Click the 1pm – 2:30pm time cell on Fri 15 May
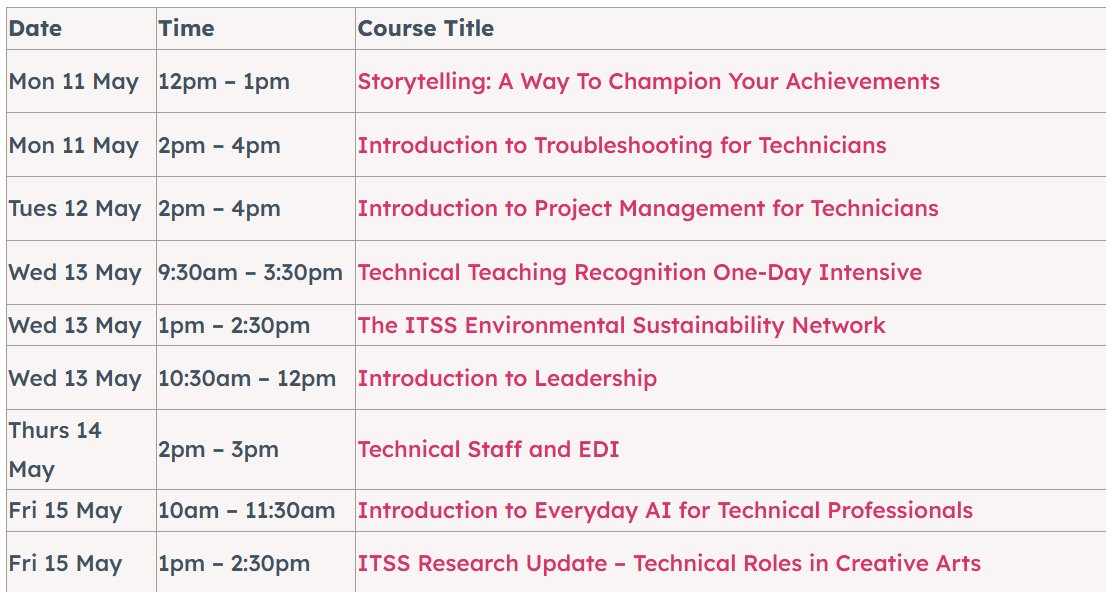1106x592 pixels. tap(234, 564)
